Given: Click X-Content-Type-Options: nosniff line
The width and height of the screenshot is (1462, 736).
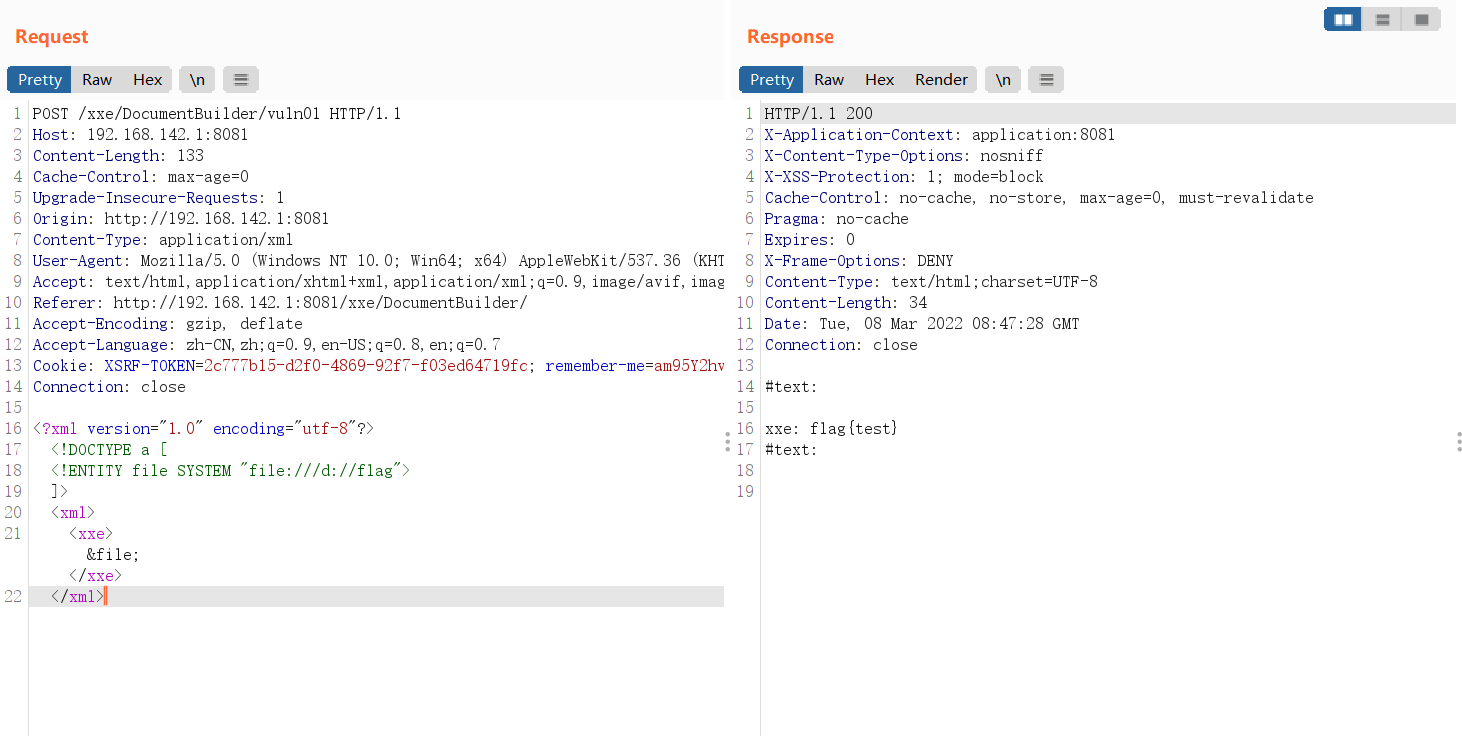Looking at the screenshot, I should point(904,156).
